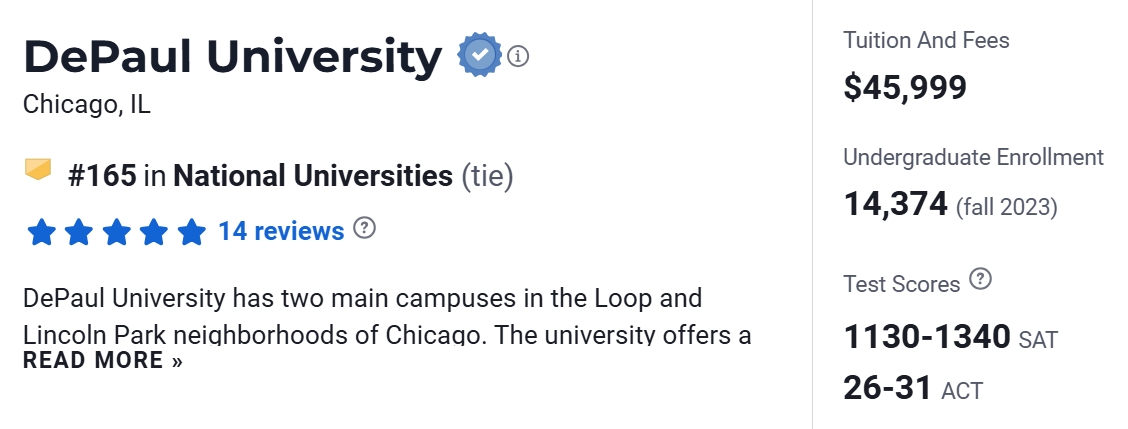This screenshot has height=429, width=1128.
Task: Click the 14,374 undergraduate enrollment figure
Action: point(895,204)
